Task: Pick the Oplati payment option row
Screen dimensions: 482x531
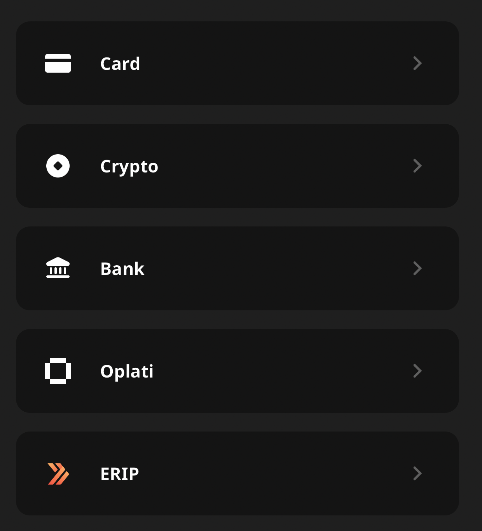Action: tap(237, 371)
